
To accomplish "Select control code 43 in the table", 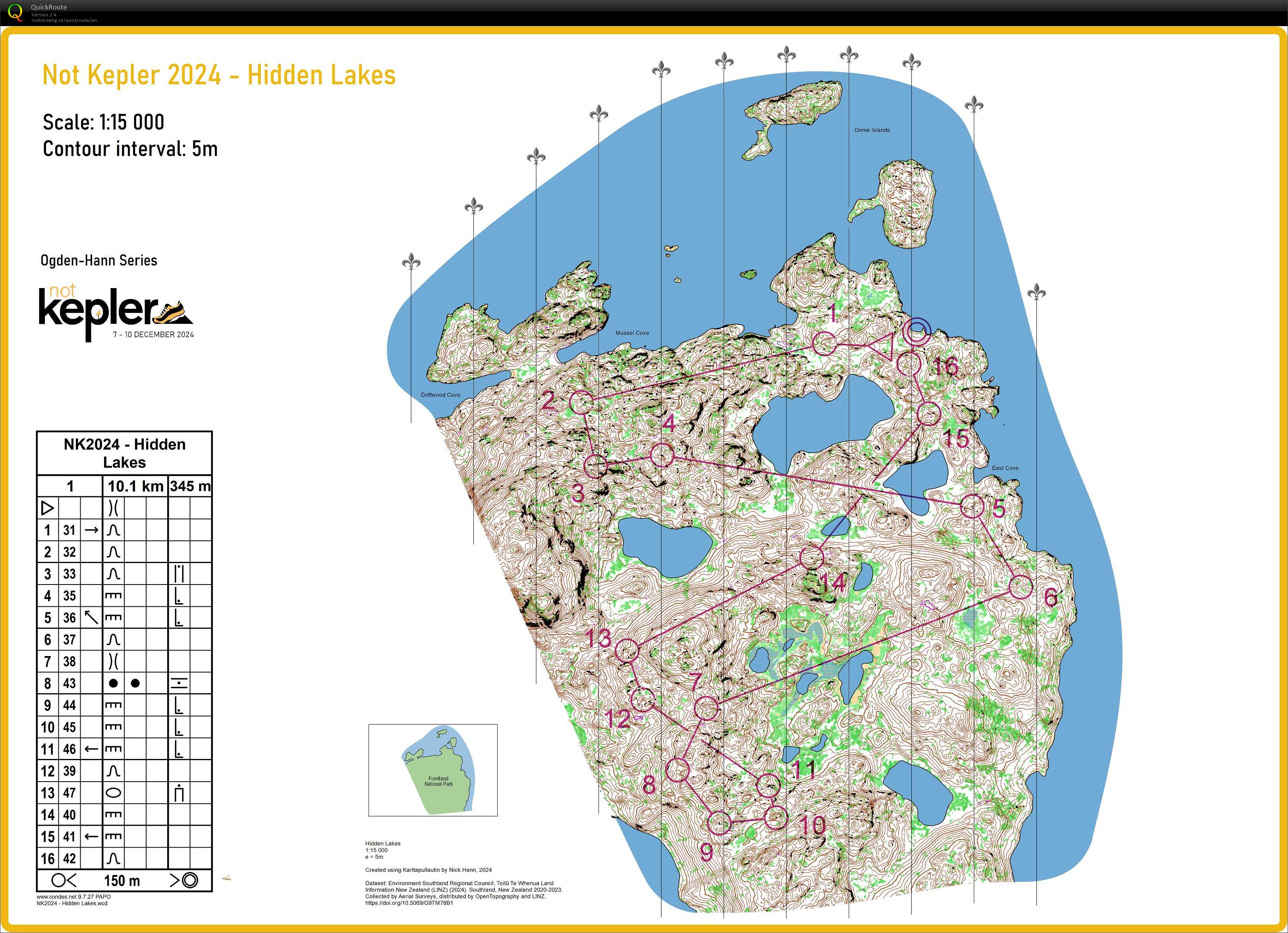I will pyautogui.click(x=69, y=683).
